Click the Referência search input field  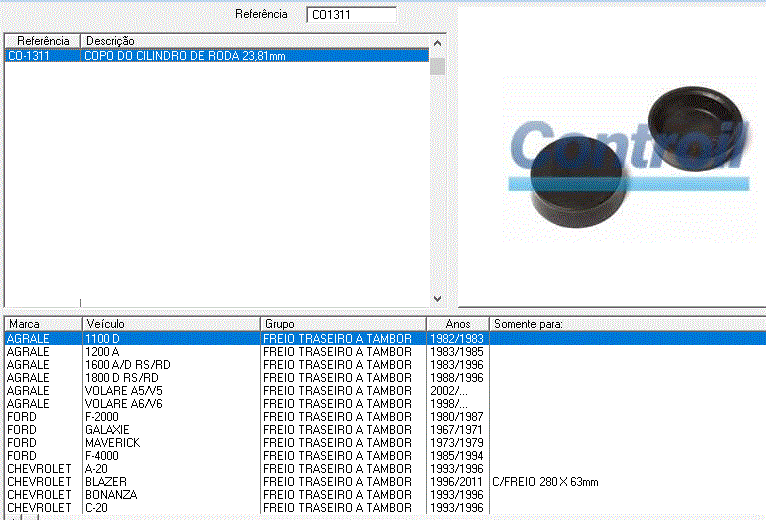click(x=351, y=15)
